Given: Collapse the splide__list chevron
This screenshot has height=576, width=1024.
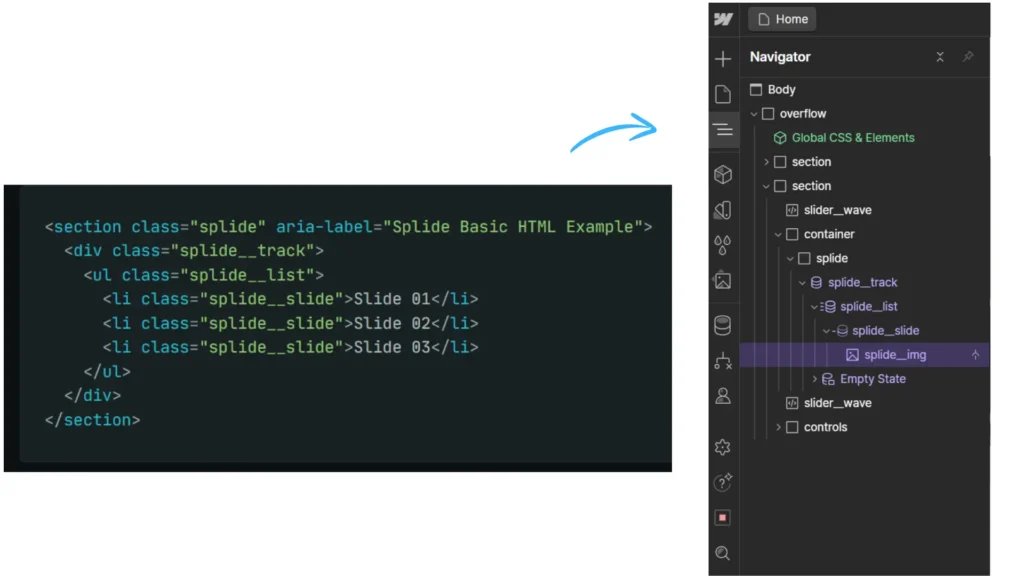Looking at the screenshot, I should 814,307.
